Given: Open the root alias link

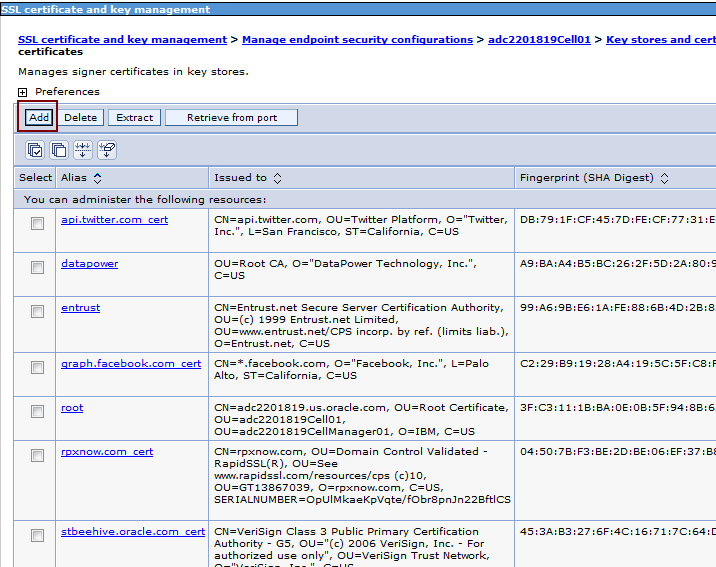Looking at the screenshot, I should (72, 408).
